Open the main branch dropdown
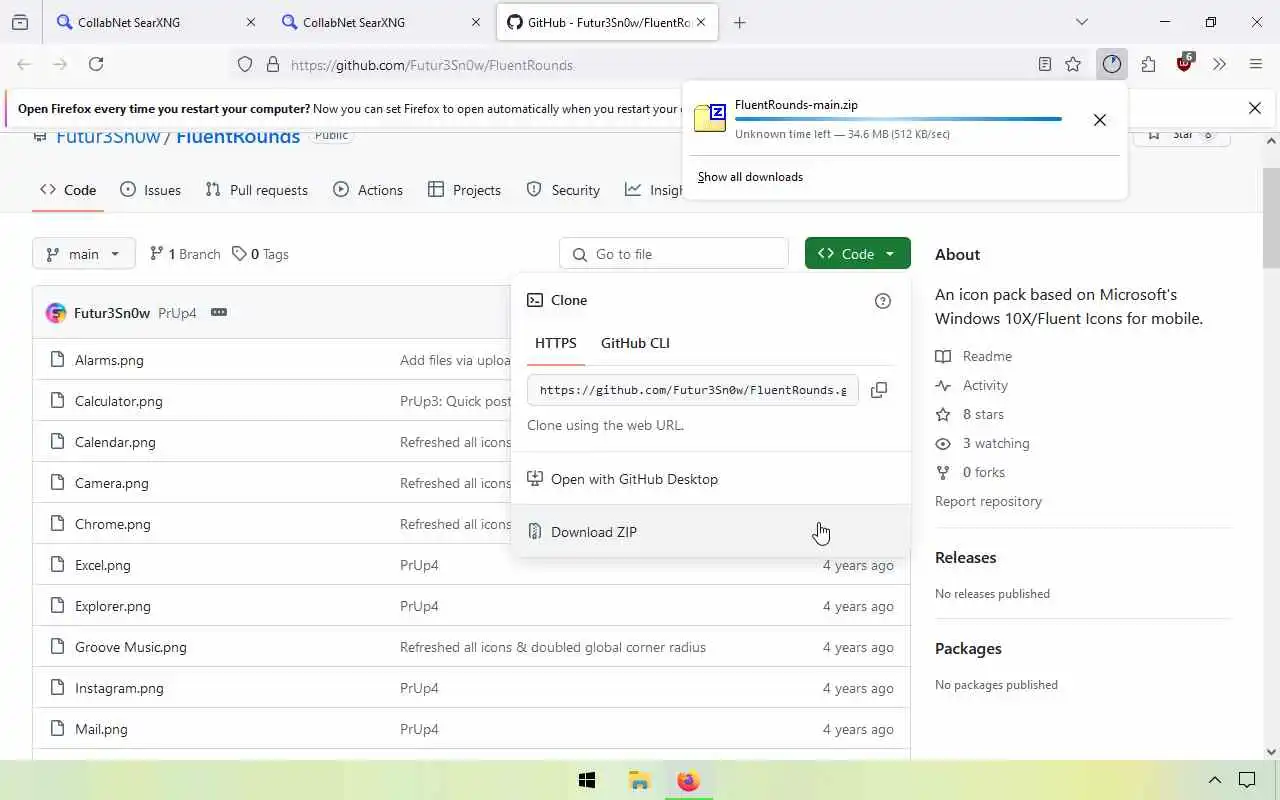This screenshot has height=800, width=1280. [x=83, y=254]
